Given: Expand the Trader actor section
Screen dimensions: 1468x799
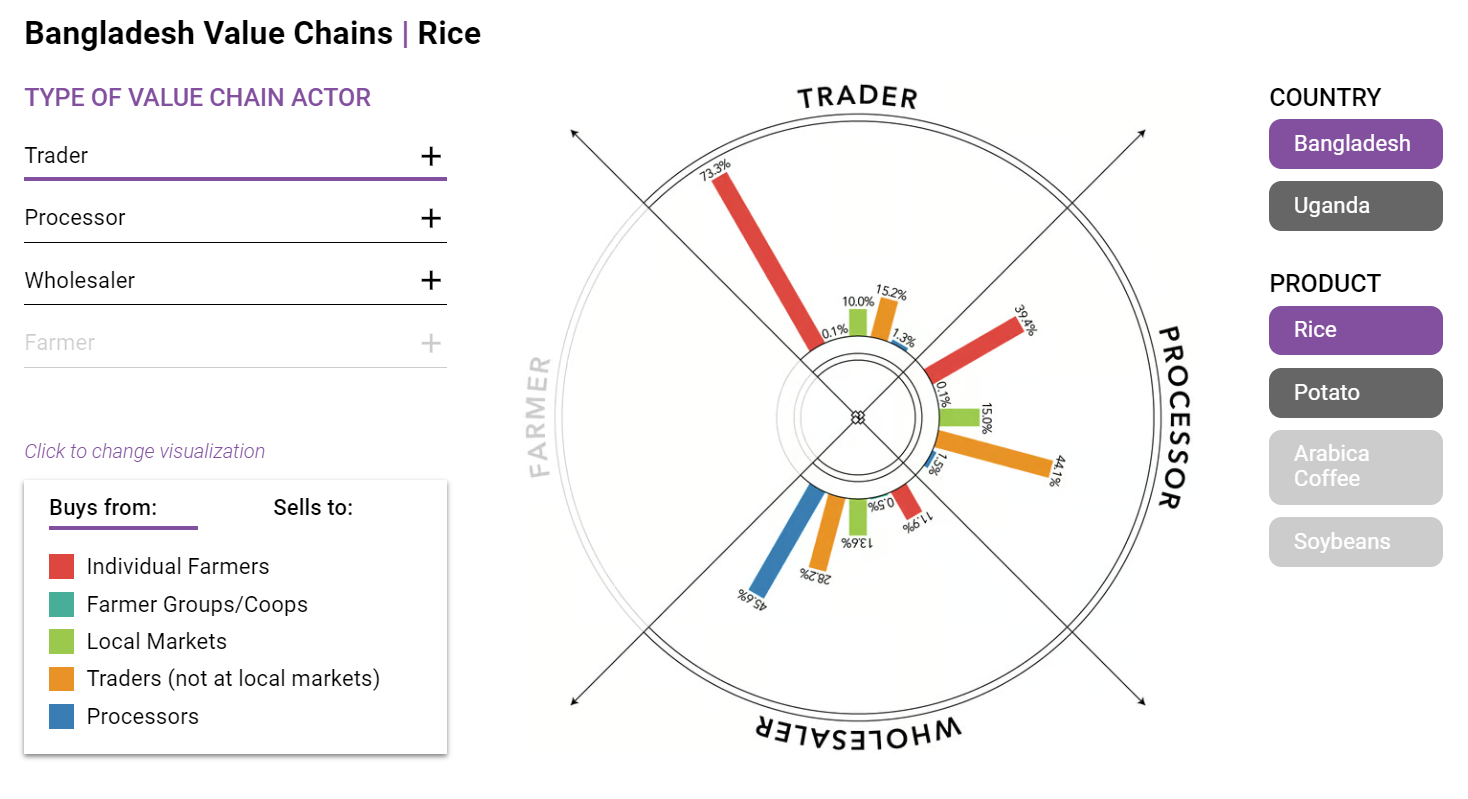Looking at the screenshot, I should pyautogui.click(x=234, y=156).
